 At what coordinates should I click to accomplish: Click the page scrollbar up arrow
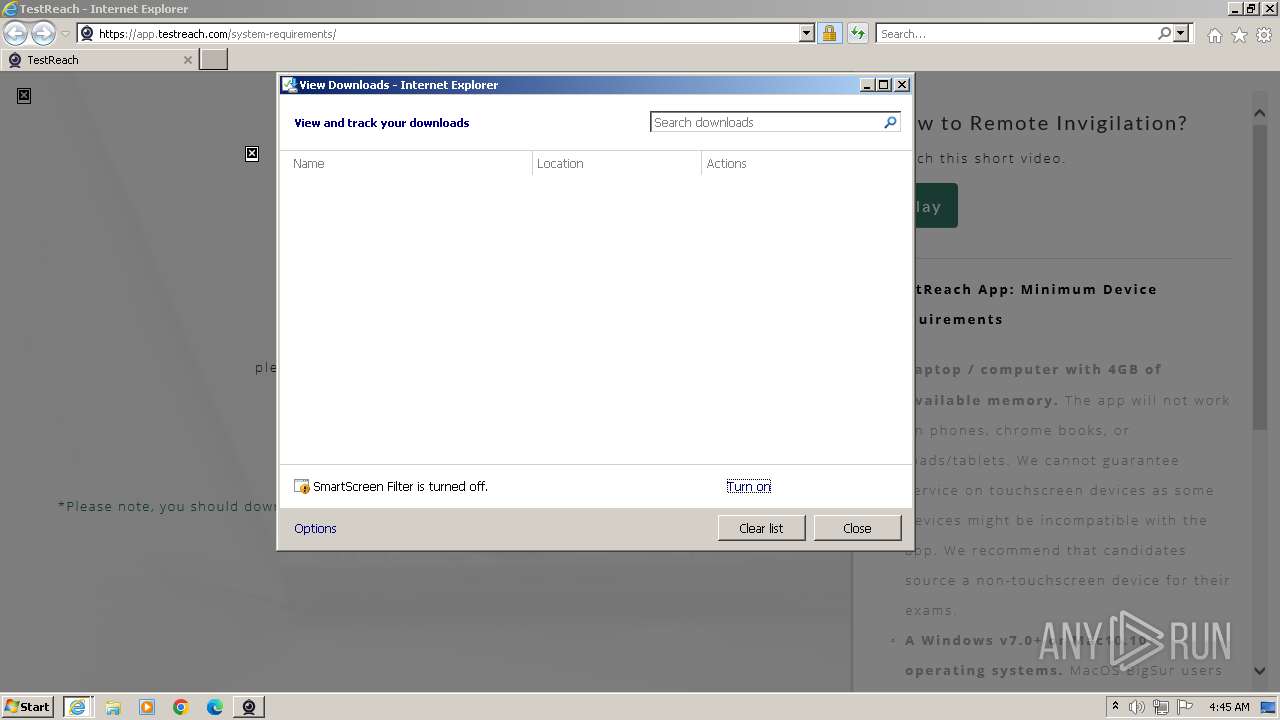1260,113
